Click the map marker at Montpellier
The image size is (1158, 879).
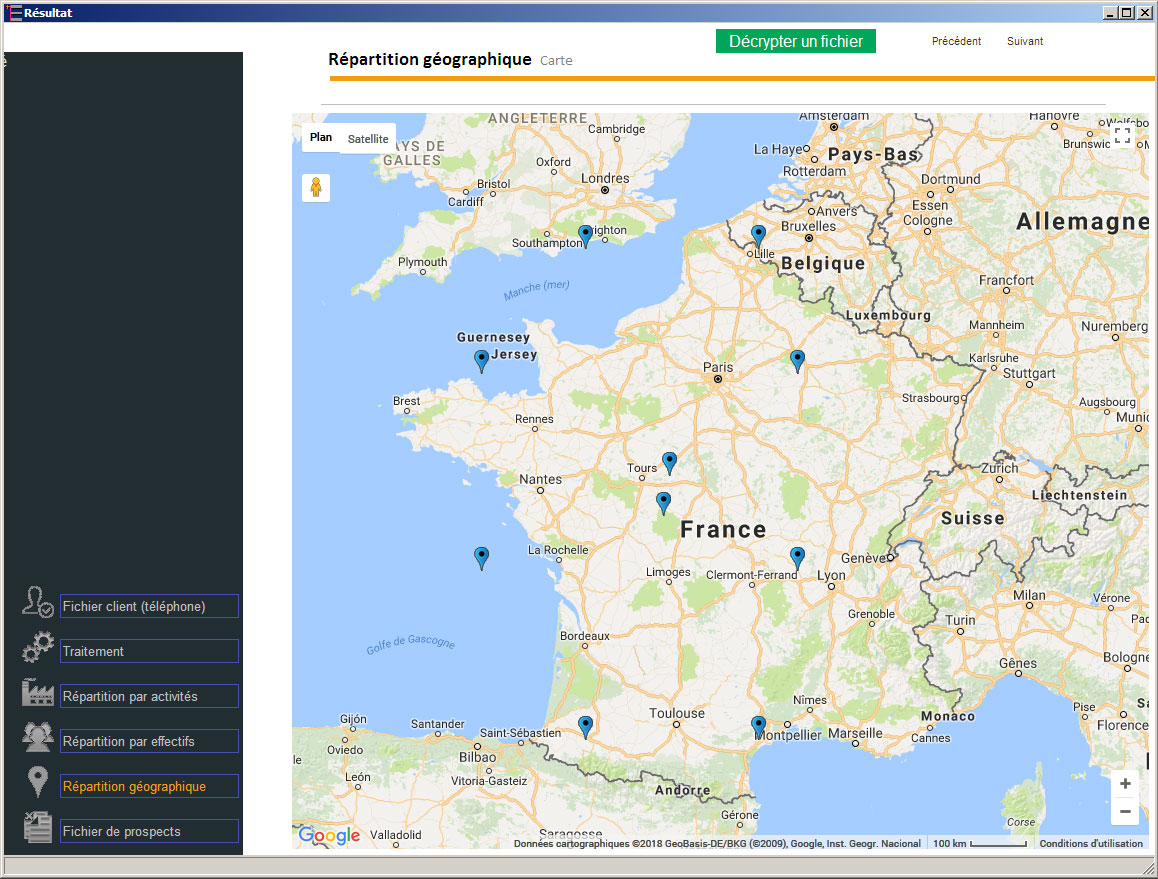point(758,727)
